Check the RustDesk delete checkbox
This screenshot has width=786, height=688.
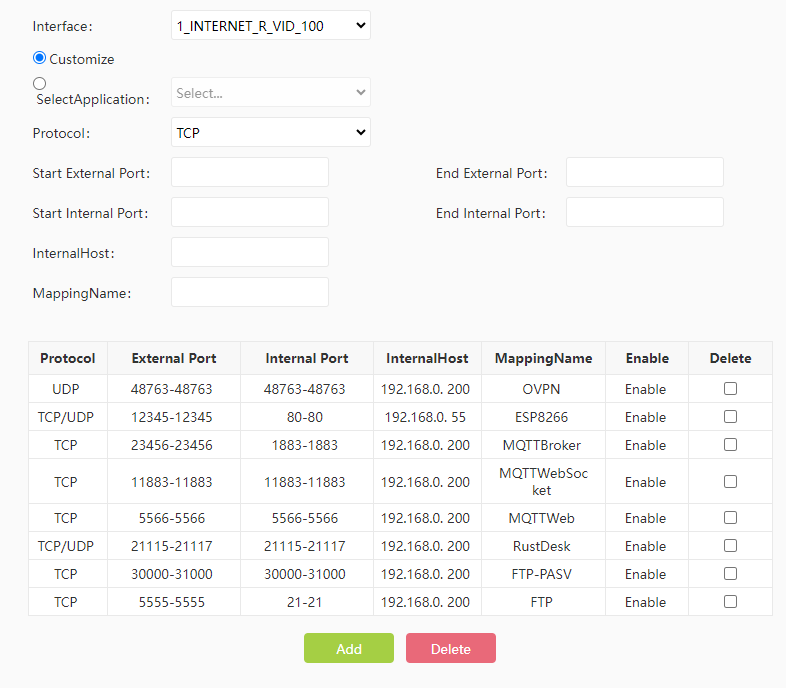[x=730, y=546]
